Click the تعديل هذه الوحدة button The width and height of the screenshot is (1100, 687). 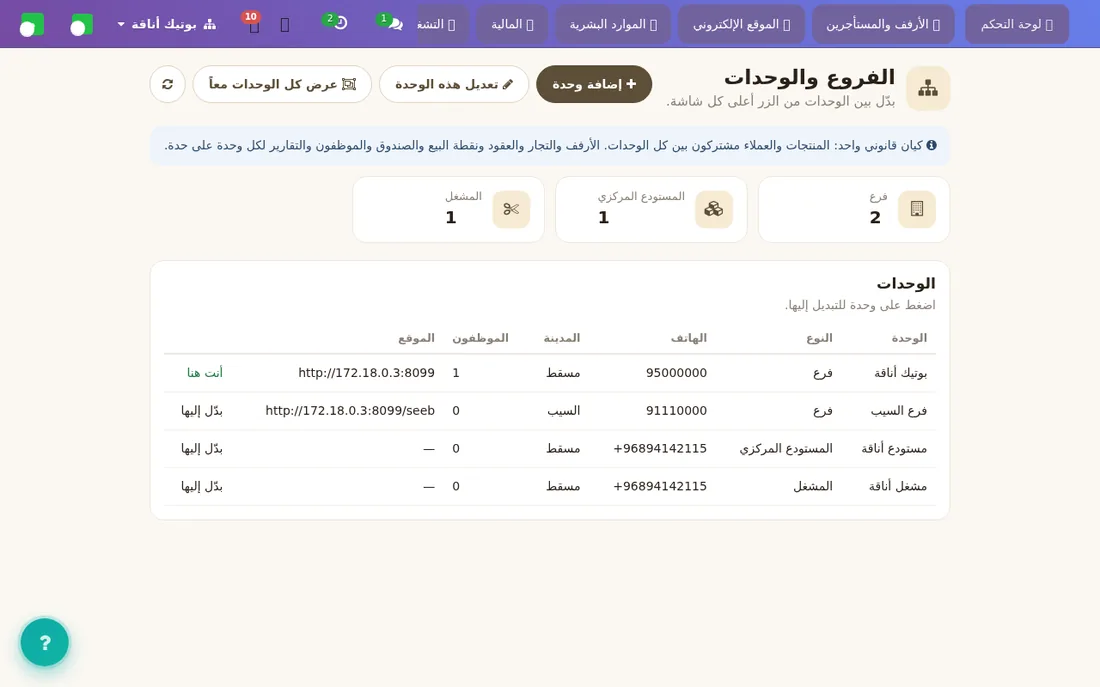453,84
